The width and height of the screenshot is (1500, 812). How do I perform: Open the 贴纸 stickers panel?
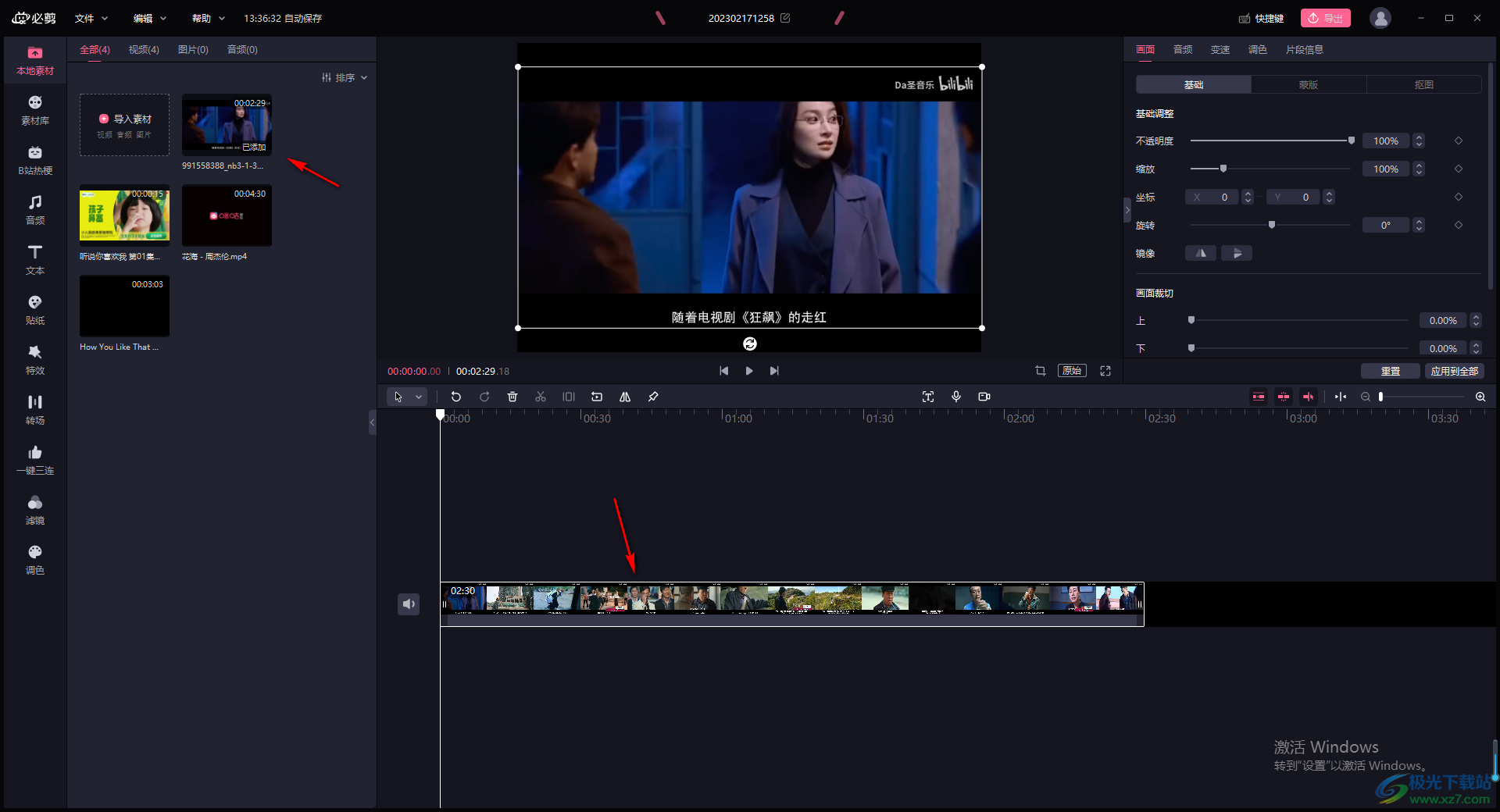(x=35, y=311)
